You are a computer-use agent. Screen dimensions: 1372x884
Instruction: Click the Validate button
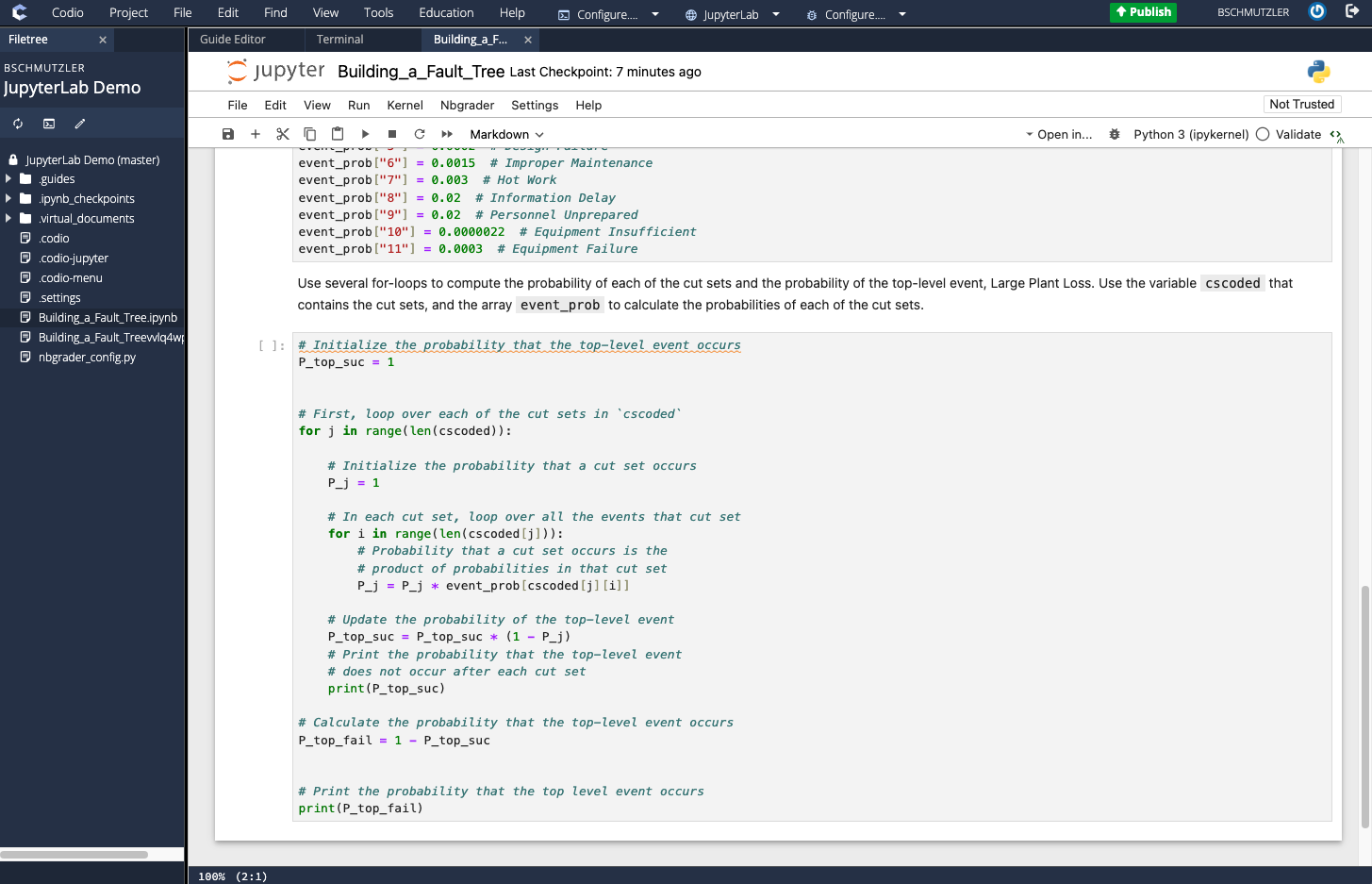pos(1298,134)
